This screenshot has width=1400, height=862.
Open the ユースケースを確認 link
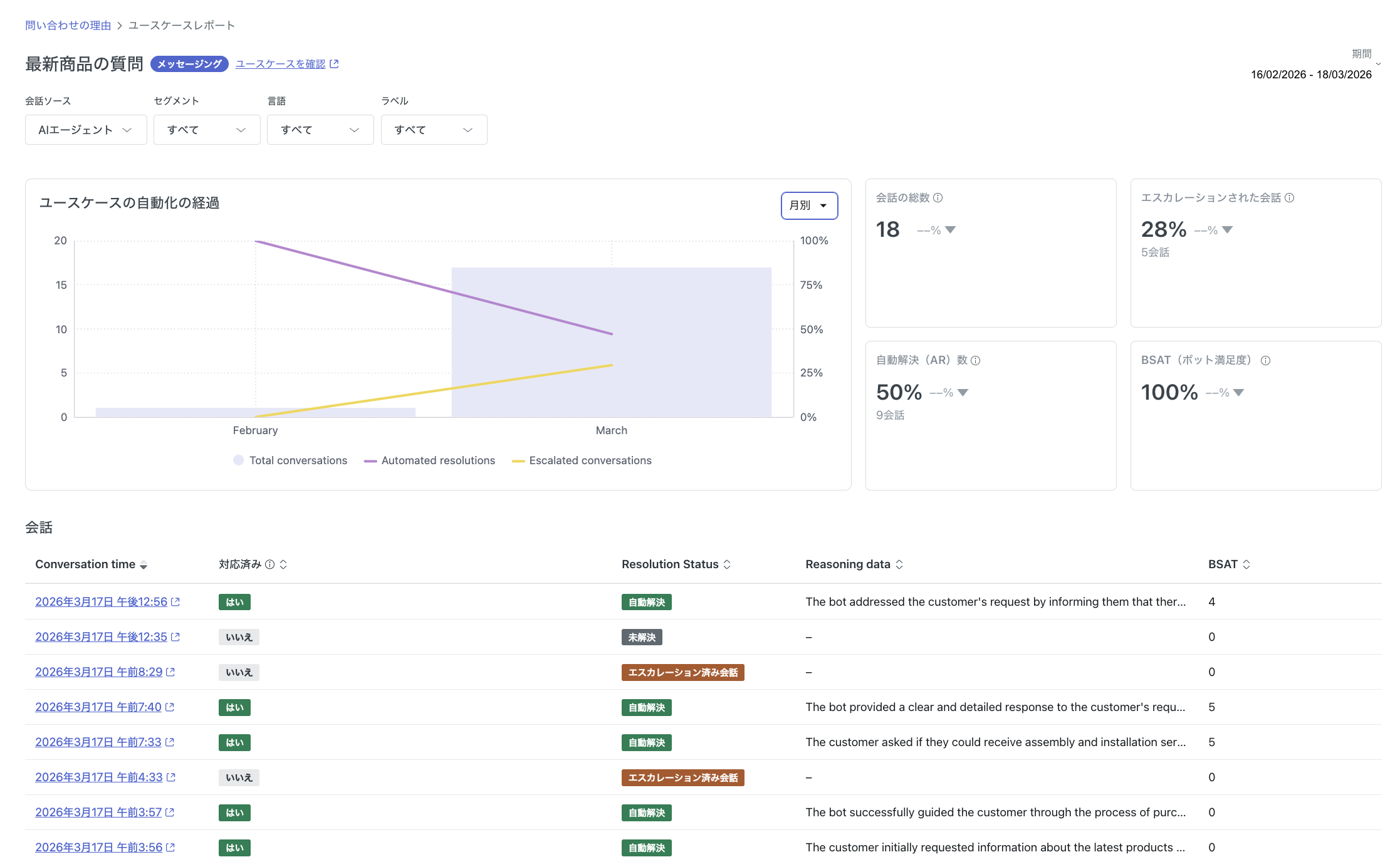tap(280, 63)
